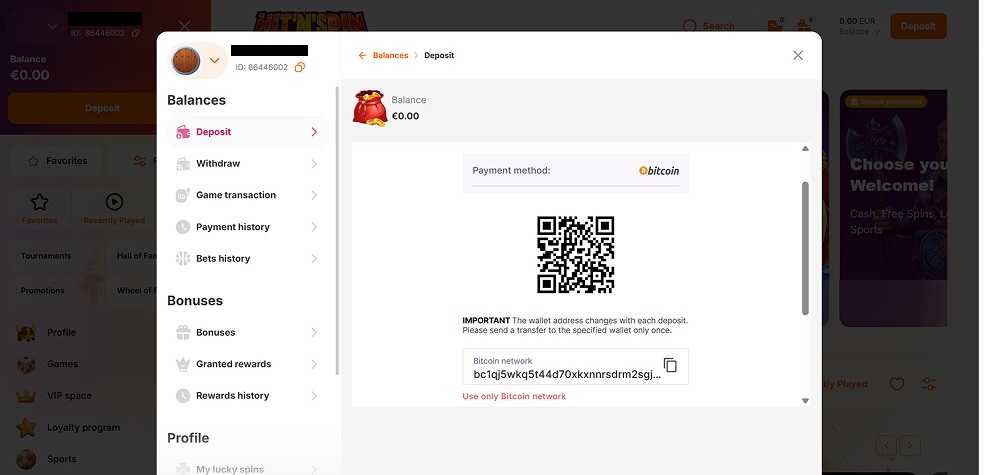Close the background sidebar with X
Image resolution: width=985 pixels, height=475 pixels.
pos(184,26)
